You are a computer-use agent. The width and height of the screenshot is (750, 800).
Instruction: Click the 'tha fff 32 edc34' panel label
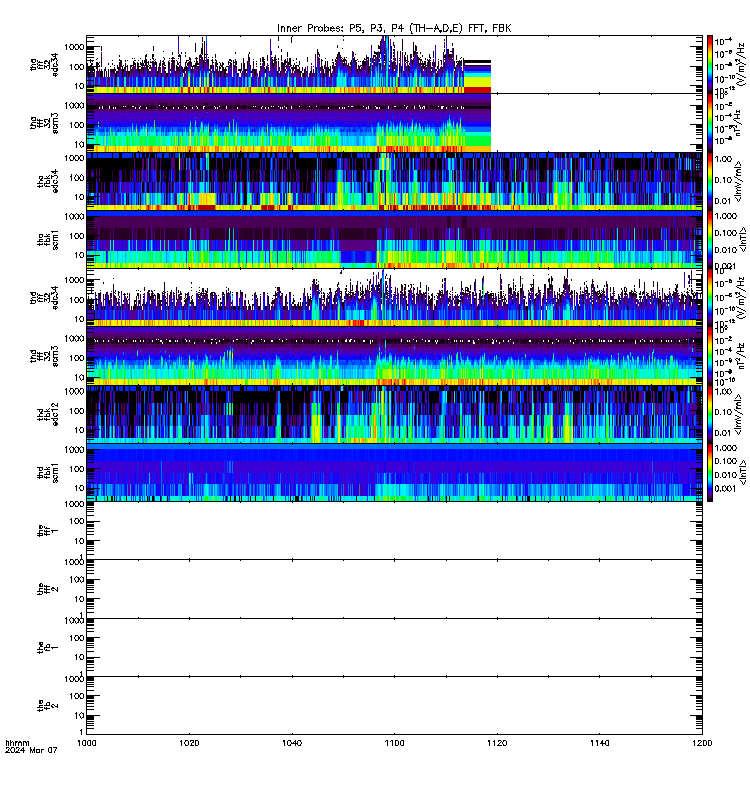point(44,65)
